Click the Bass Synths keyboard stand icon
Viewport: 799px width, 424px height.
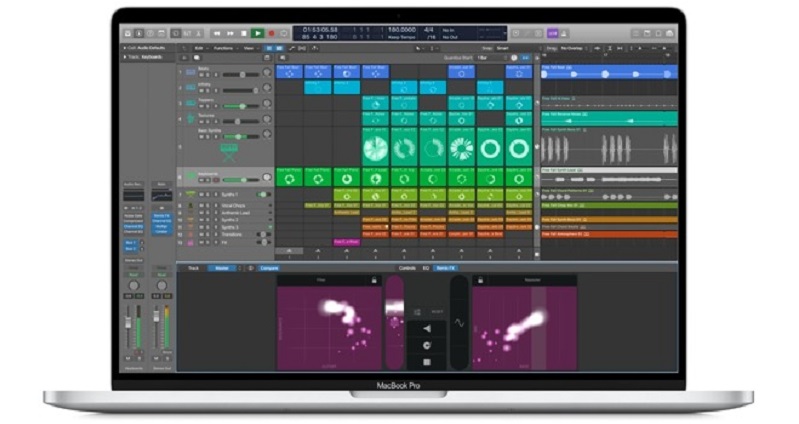coord(228,152)
